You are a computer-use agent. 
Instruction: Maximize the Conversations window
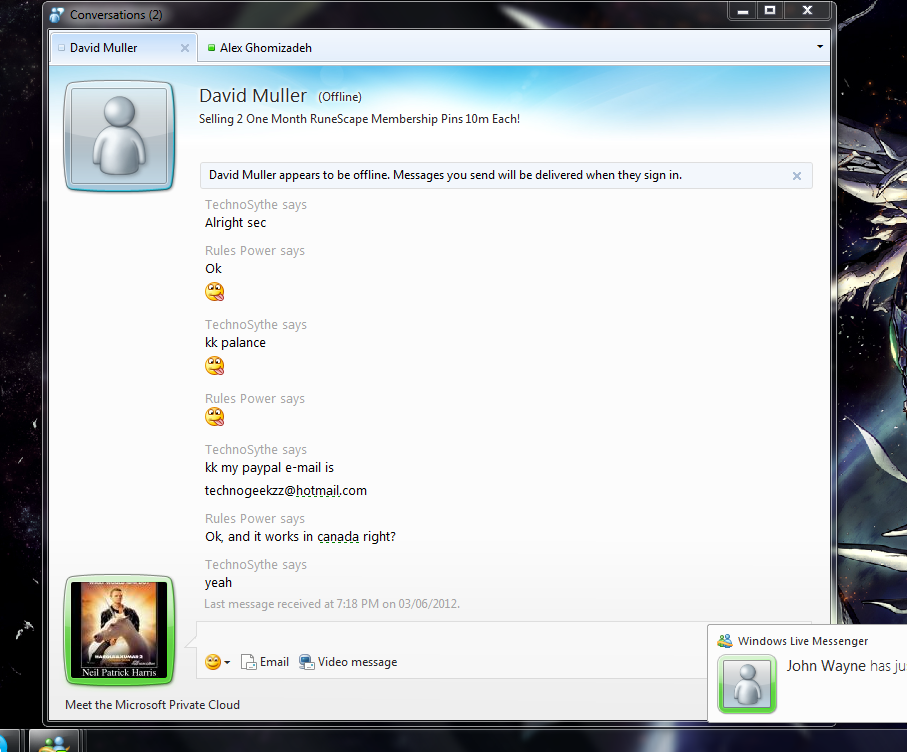(x=769, y=11)
